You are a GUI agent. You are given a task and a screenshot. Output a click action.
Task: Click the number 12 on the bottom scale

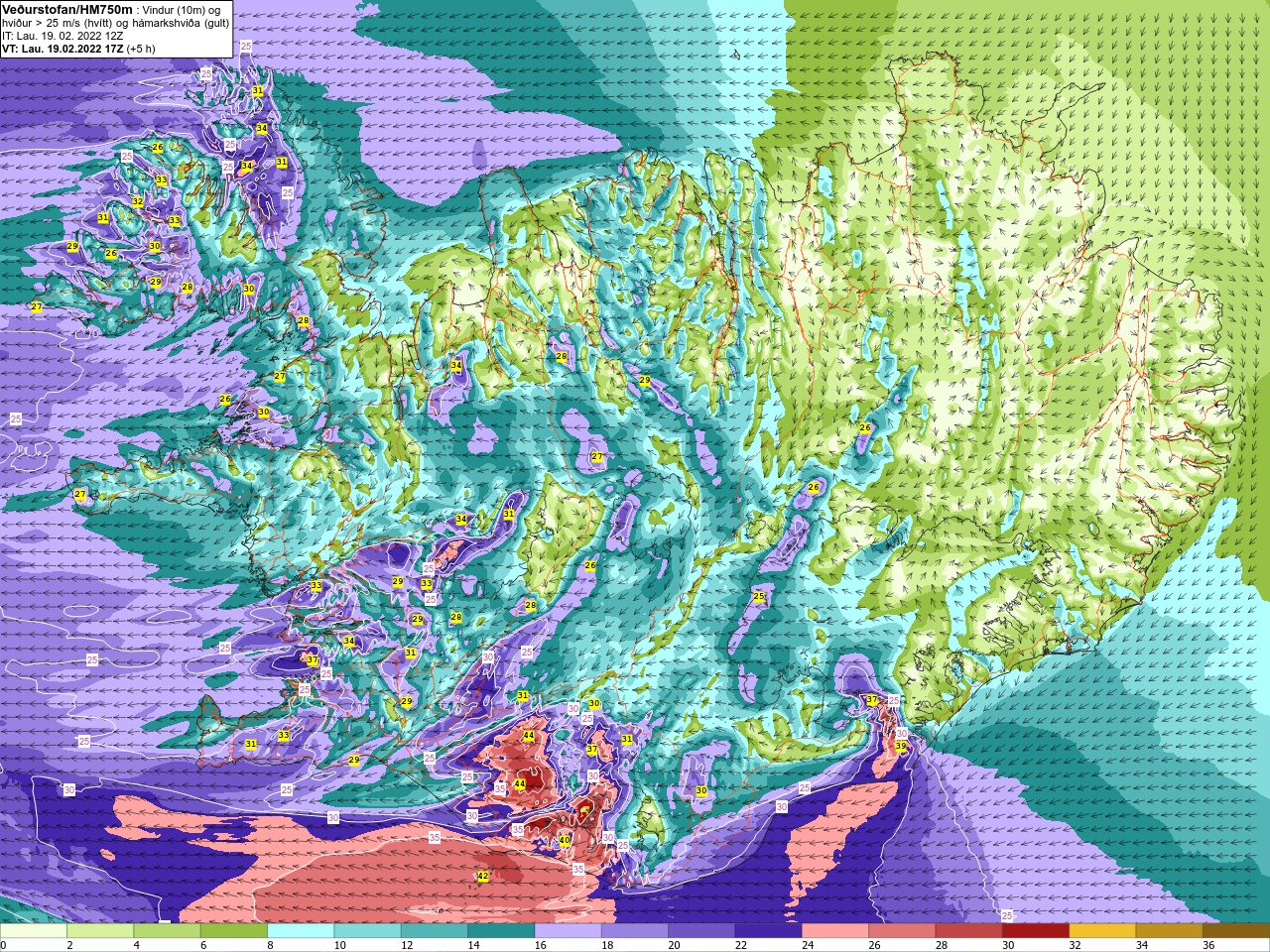(407, 945)
